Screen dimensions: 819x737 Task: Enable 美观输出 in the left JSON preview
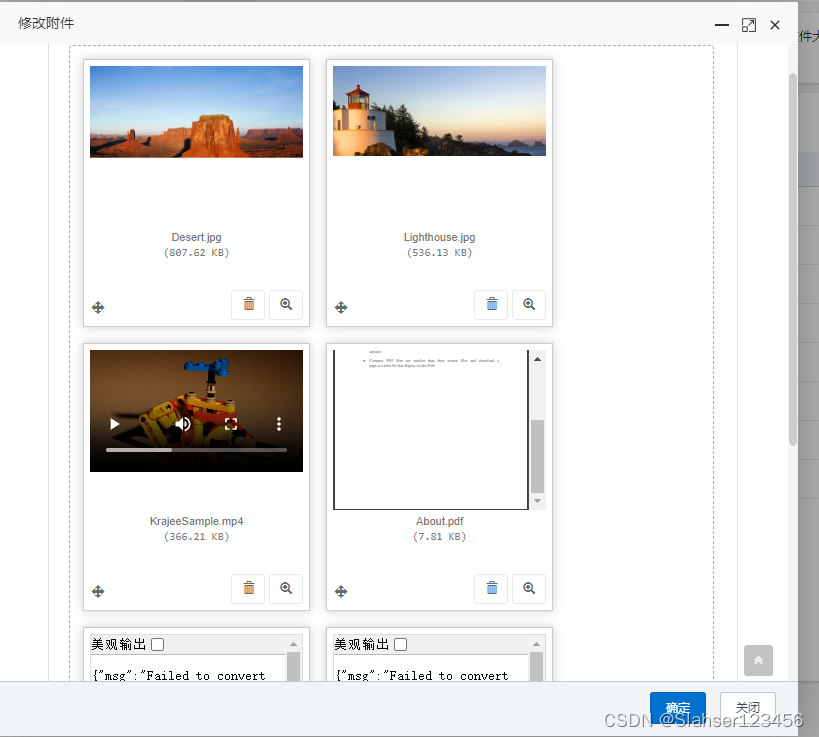158,645
